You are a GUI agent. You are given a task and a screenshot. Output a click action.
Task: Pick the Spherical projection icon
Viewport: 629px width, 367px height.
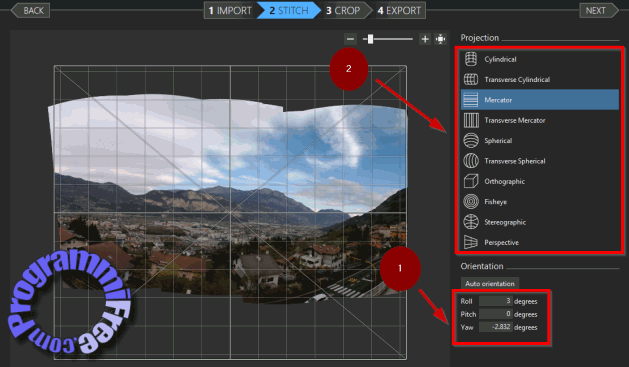pos(471,140)
